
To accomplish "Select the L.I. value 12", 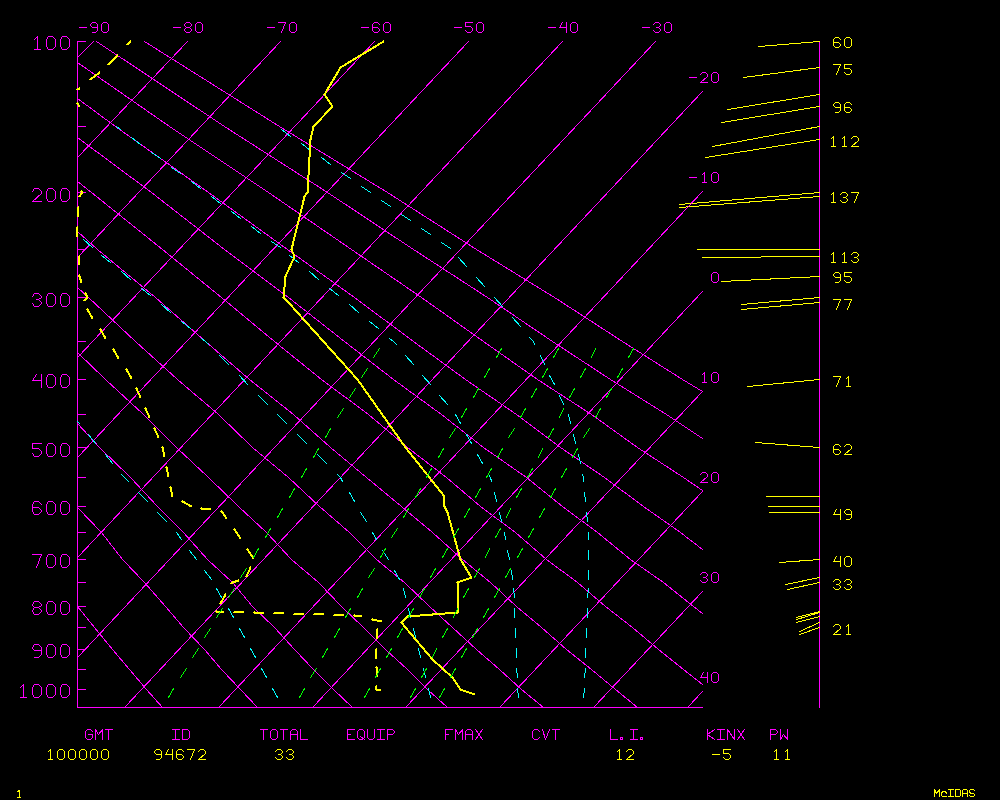I will [x=625, y=755].
